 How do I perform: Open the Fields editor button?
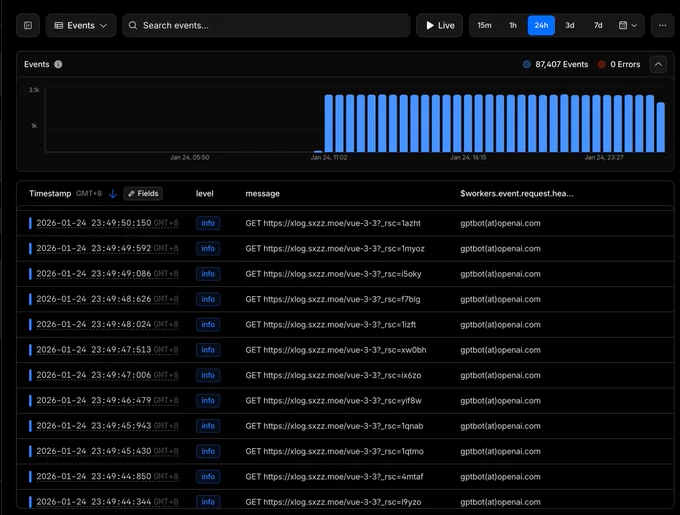tap(143, 194)
